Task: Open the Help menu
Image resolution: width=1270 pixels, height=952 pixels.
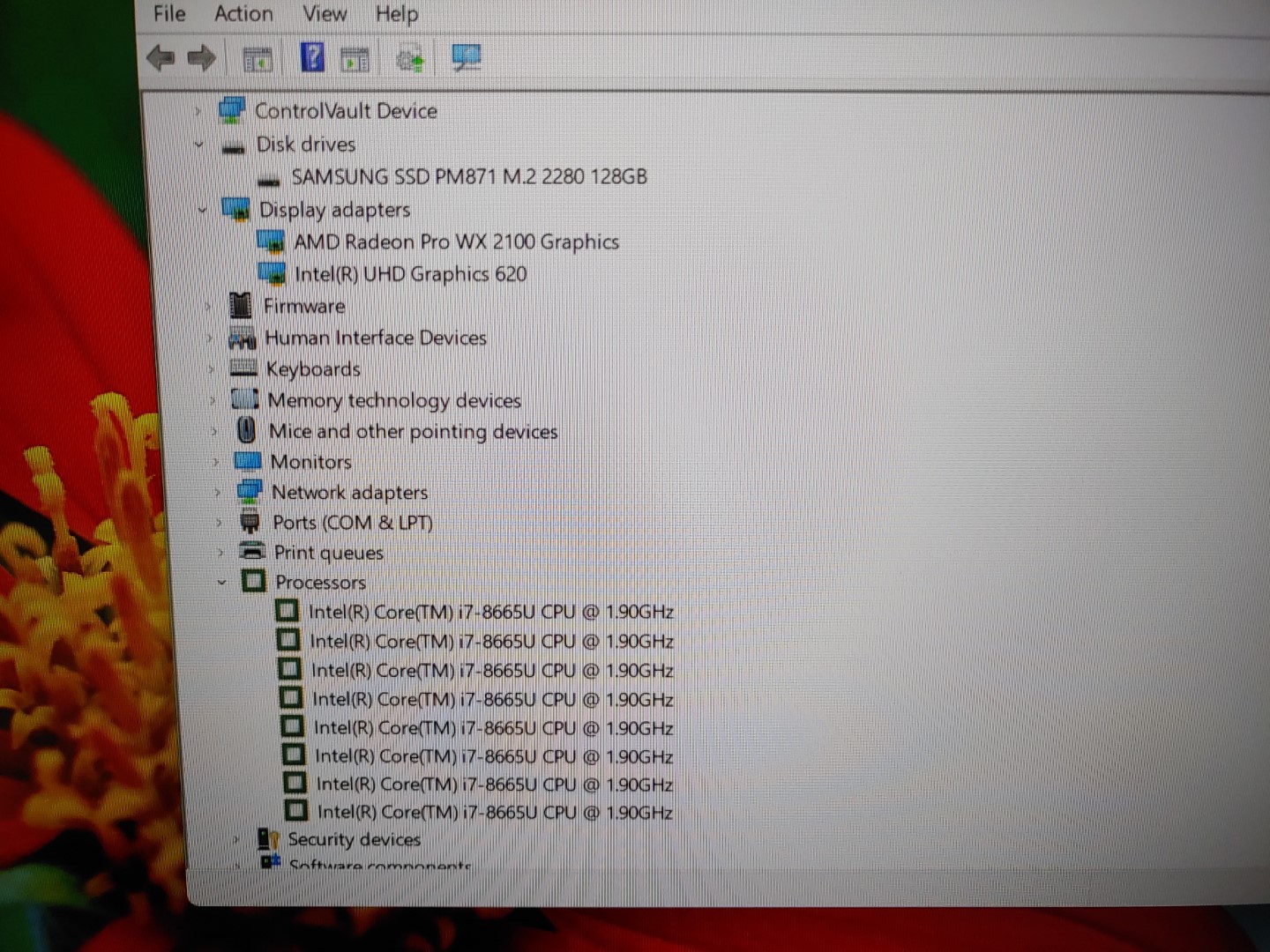Action: [x=397, y=14]
